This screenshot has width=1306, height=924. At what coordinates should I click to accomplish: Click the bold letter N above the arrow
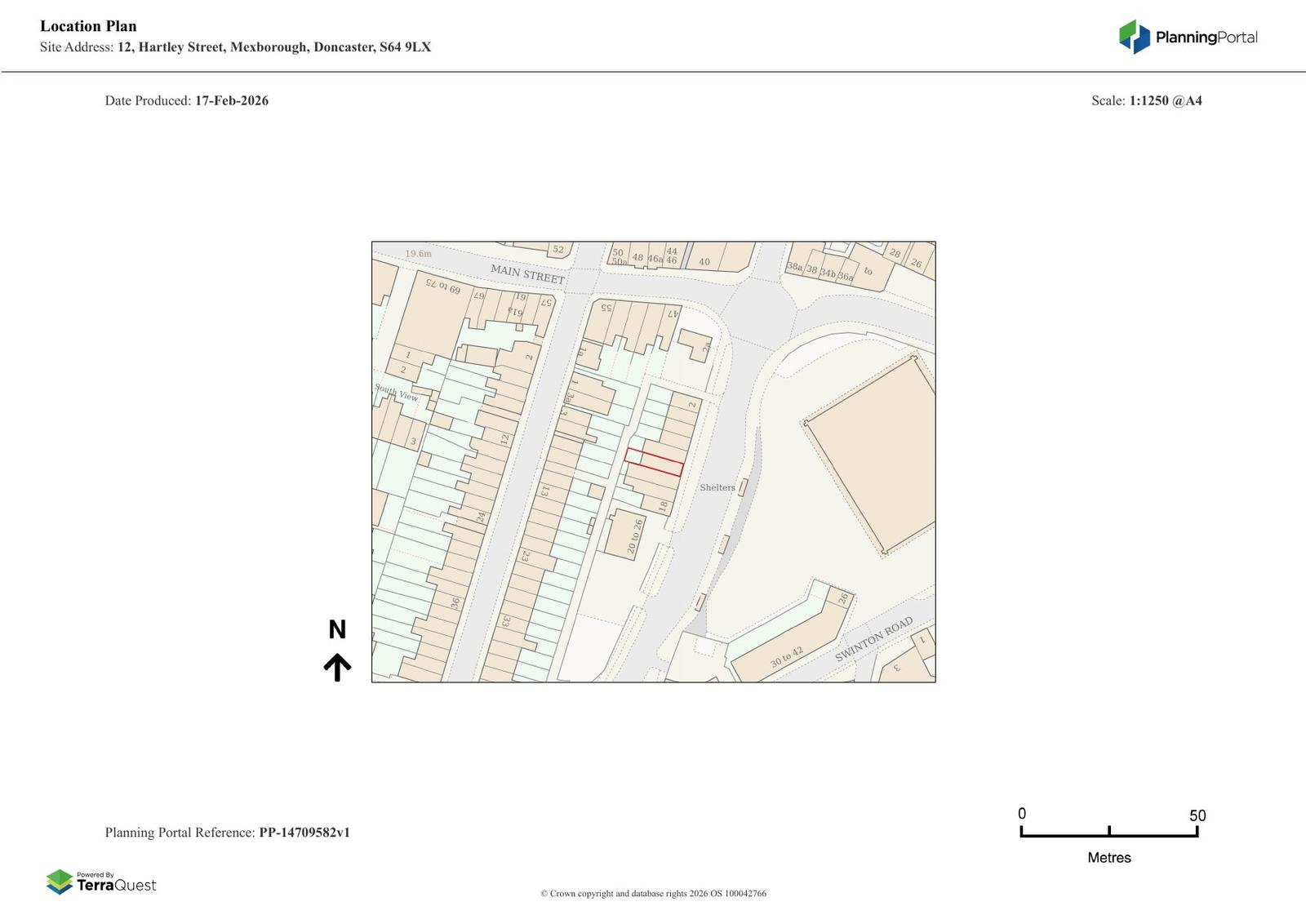tap(337, 629)
